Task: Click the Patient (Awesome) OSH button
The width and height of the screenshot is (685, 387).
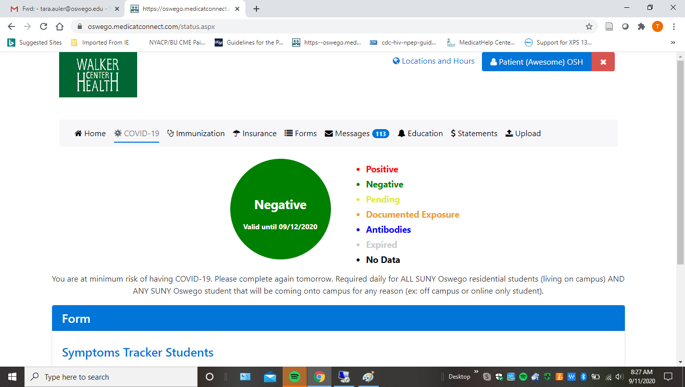Action: [x=536, y=62]
